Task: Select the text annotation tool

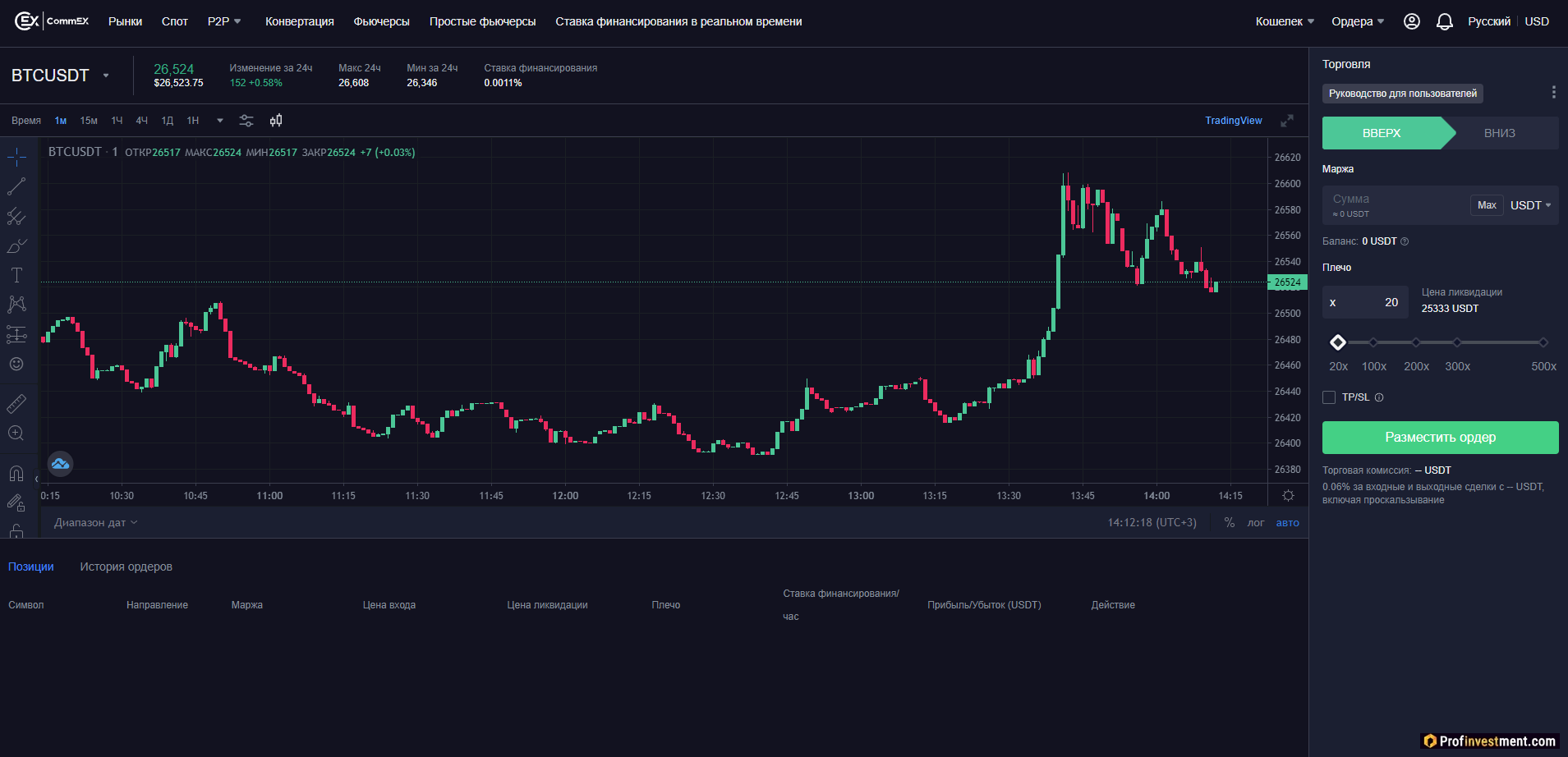Action: click(16, 275)
